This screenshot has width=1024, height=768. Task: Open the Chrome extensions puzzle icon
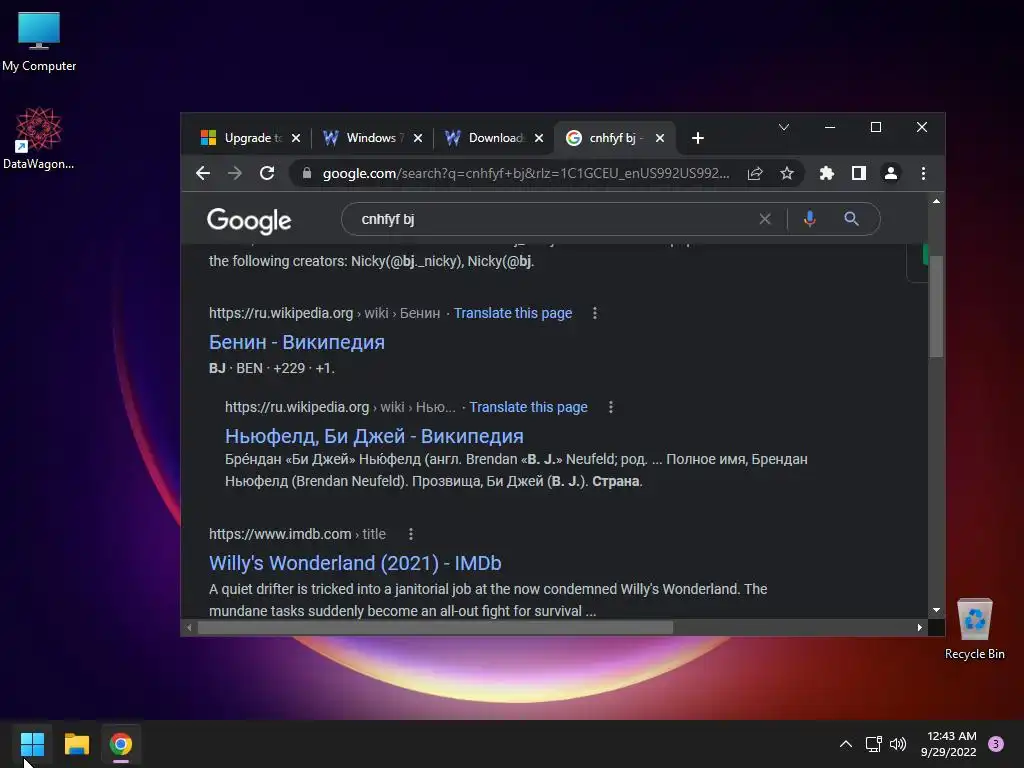click(827, 173)
